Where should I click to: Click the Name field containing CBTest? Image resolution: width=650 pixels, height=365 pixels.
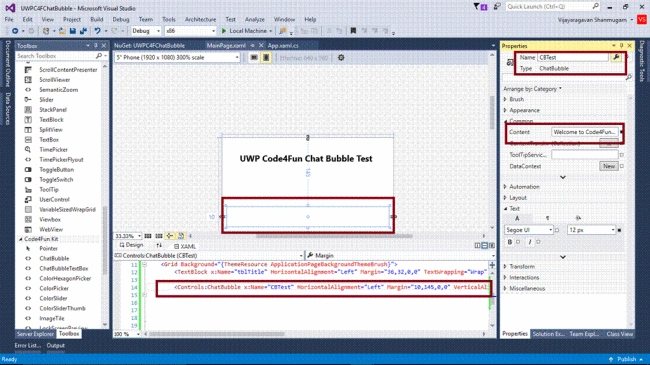(x=573, y=58)
